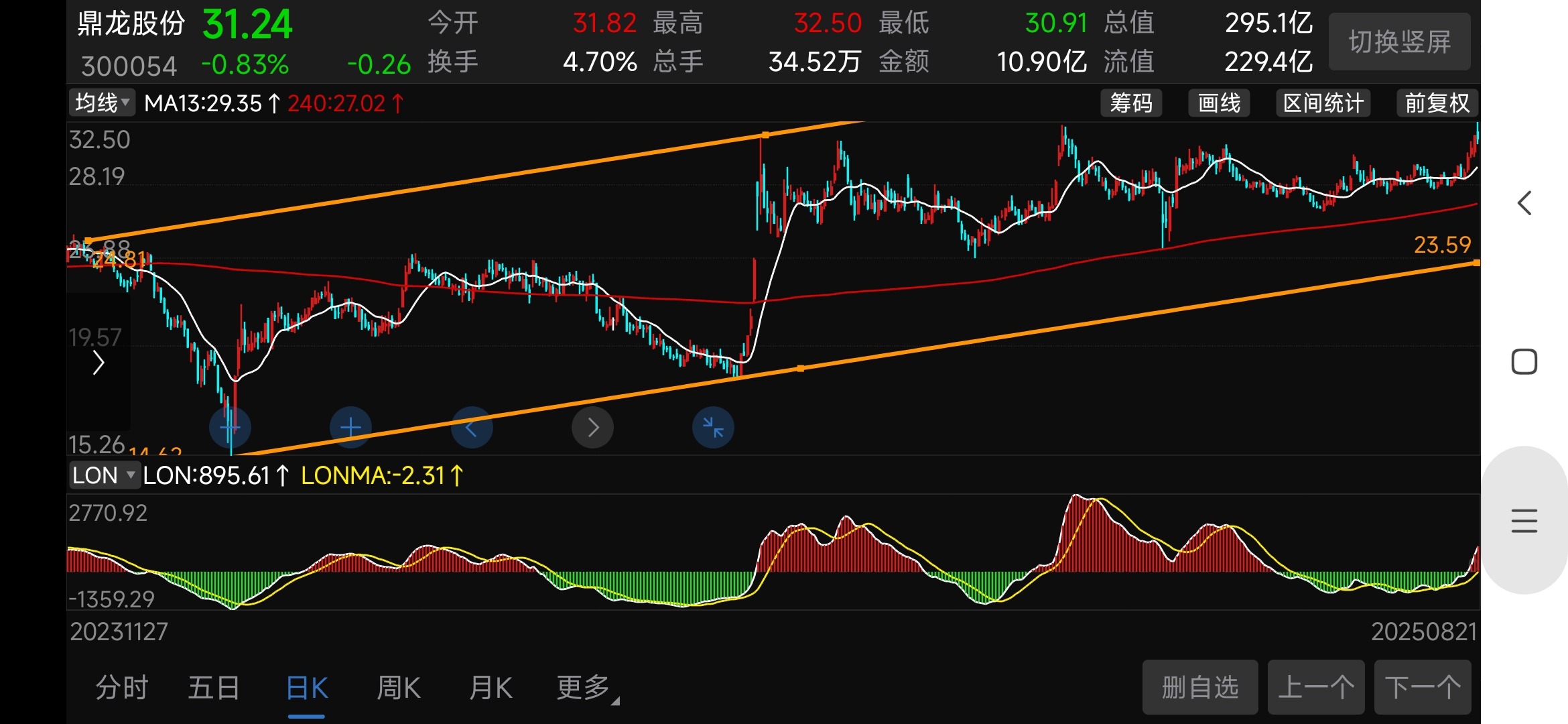Switch to 五日 tab
Screen dimensions: 1568x724
pyautogui.click(x=214, y=688)
